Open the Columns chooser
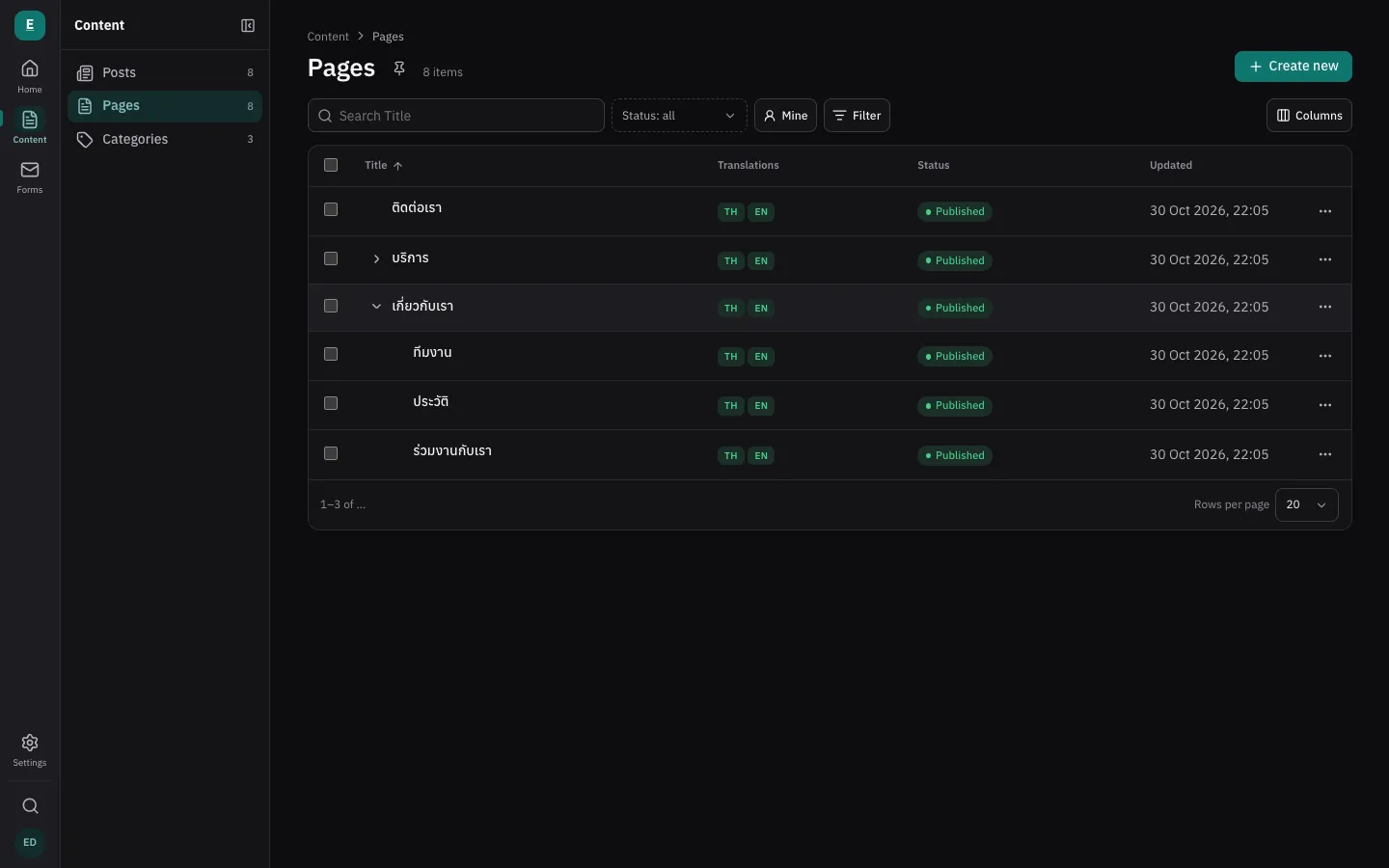Screen dimensions: 1389x868 [x=1309, y=116]
